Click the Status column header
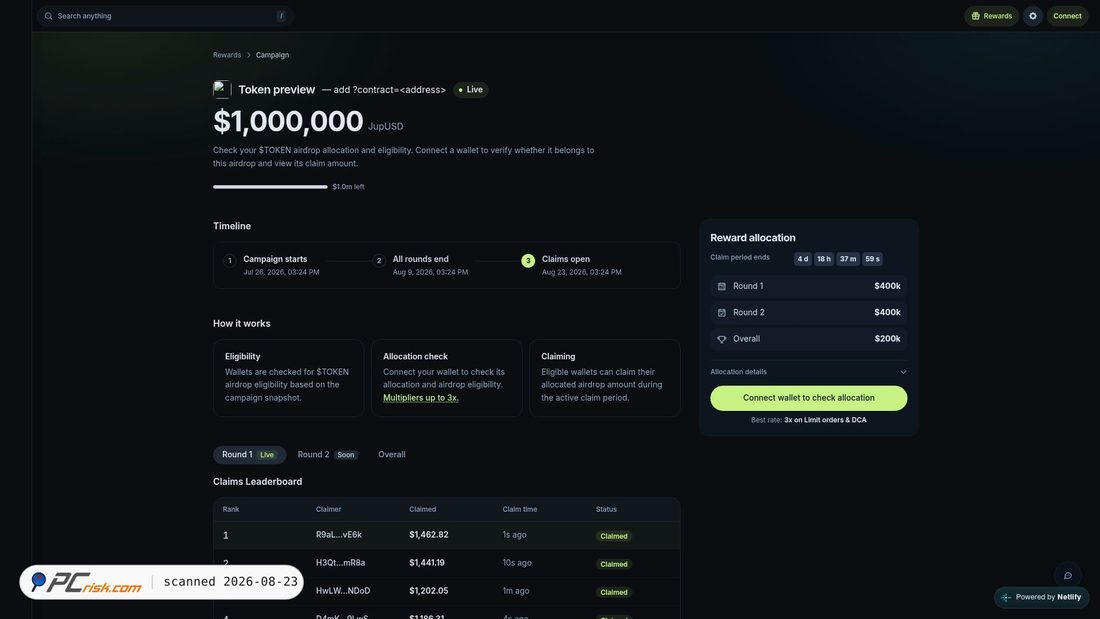 [x=606, y=510]
